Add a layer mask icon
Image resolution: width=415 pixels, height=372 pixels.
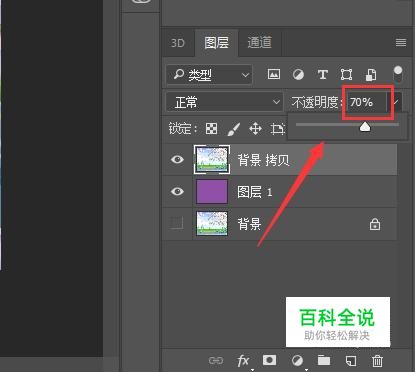269,360
